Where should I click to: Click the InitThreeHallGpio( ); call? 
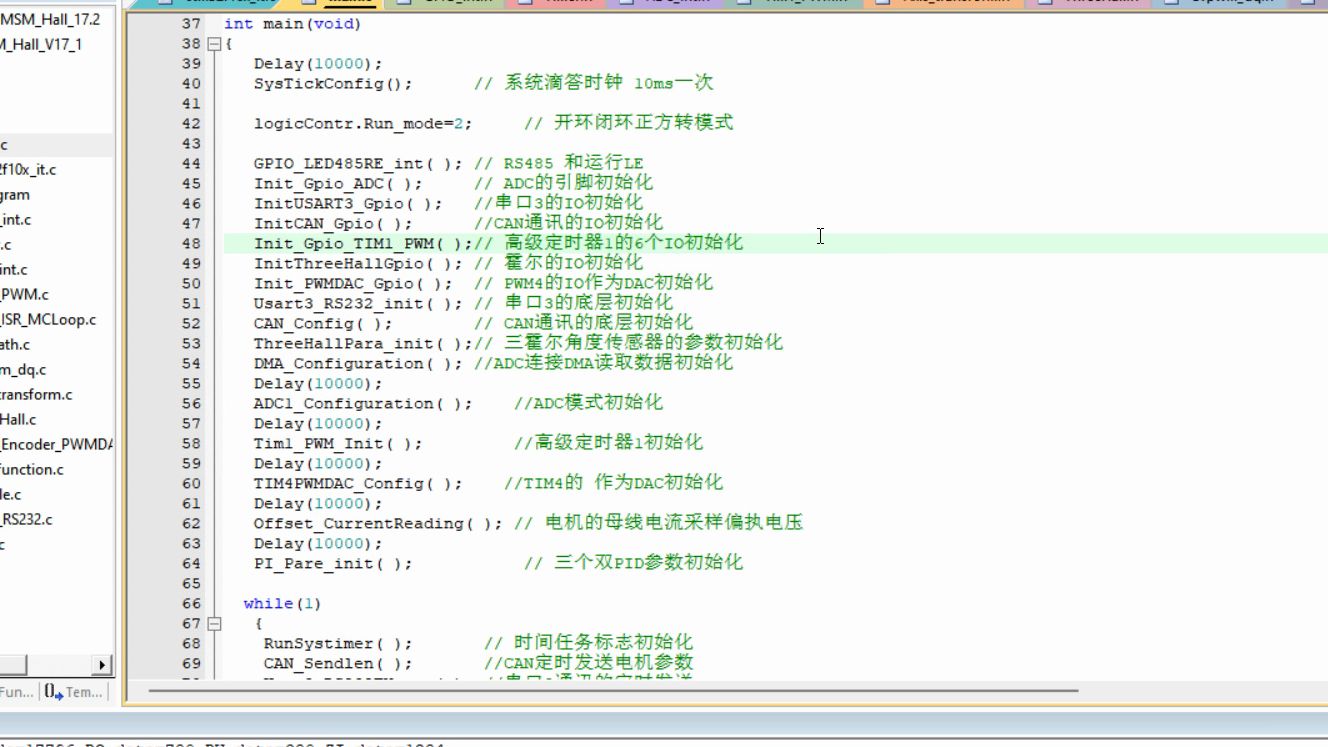click(358, 264)
